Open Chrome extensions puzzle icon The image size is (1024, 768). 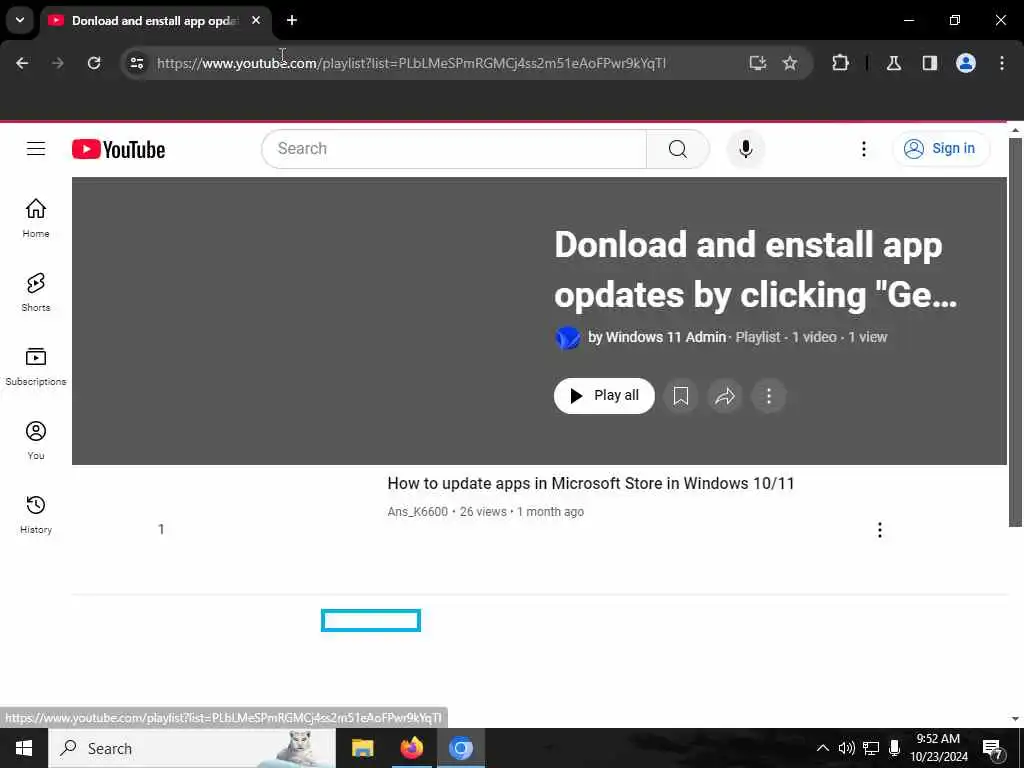840,63
